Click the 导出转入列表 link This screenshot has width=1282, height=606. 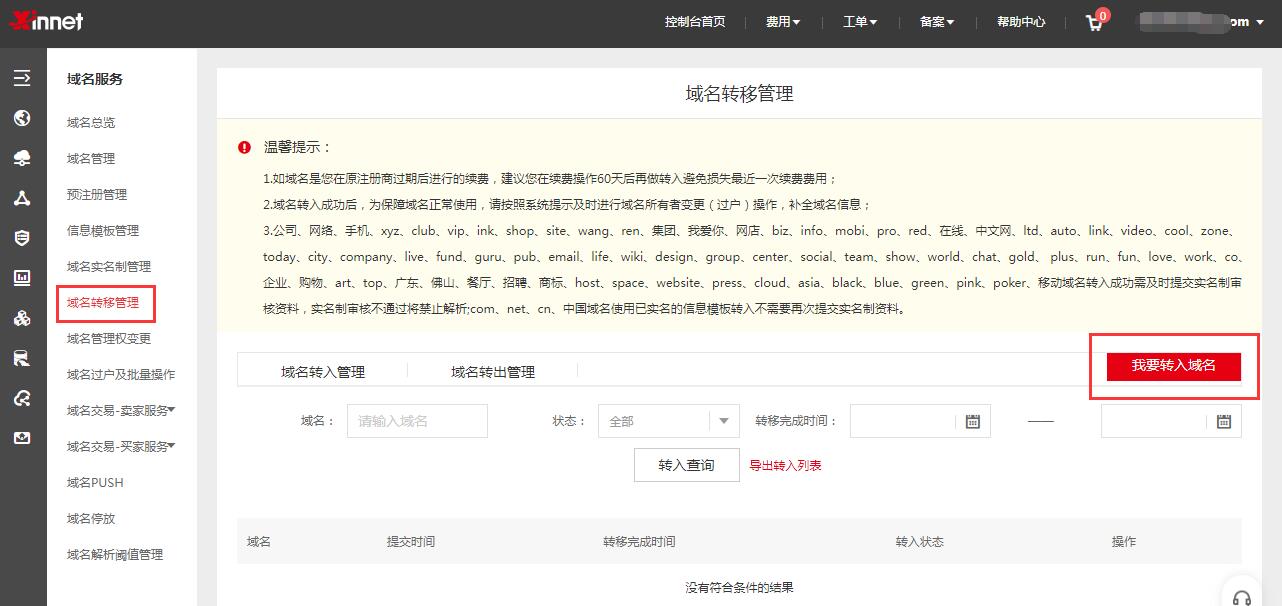pyautogui.click(x=785, y=465)
